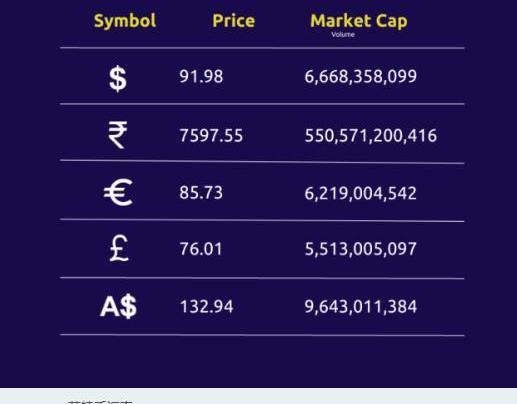Select market cap 550,571,200,416
Screen dimensions: 517x404
(x=371, y=136)
